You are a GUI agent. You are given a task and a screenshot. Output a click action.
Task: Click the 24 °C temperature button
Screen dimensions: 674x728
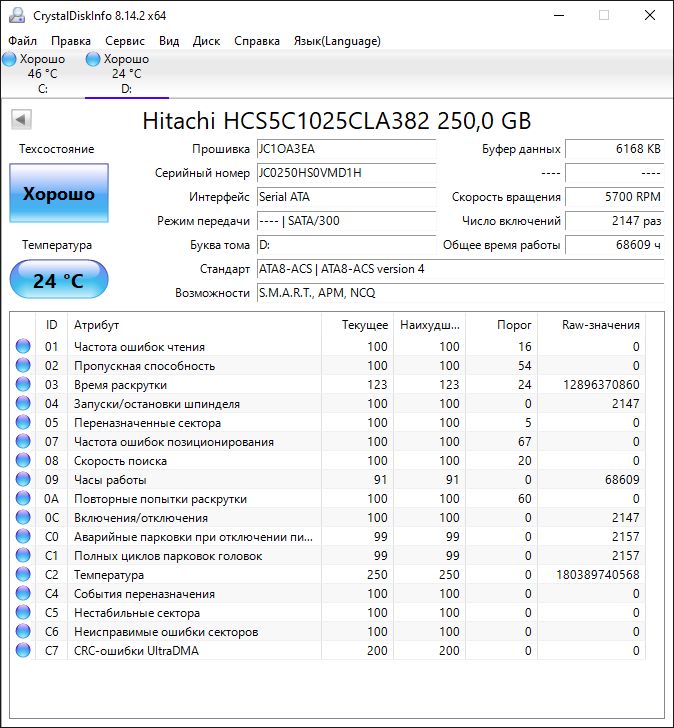click(x=58, y=280)
